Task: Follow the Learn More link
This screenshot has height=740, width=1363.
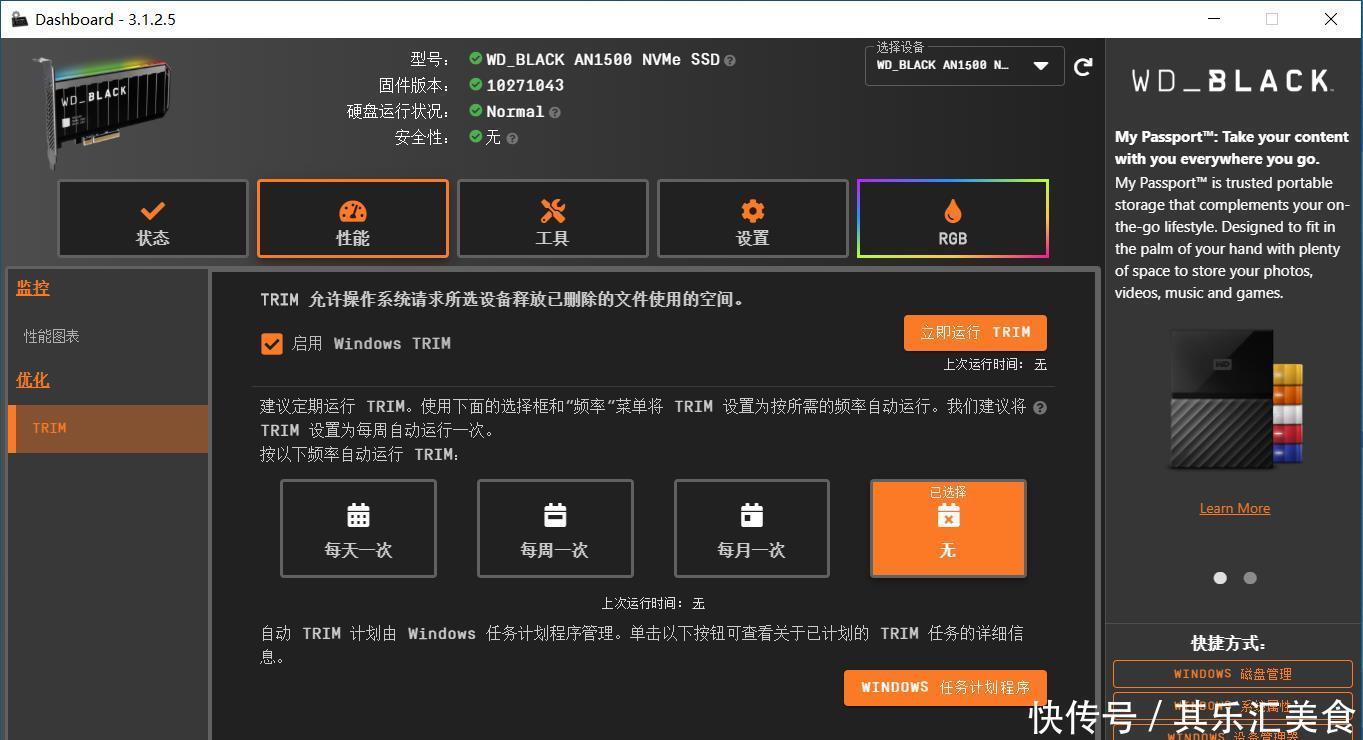Action: tap(1235, 509)
